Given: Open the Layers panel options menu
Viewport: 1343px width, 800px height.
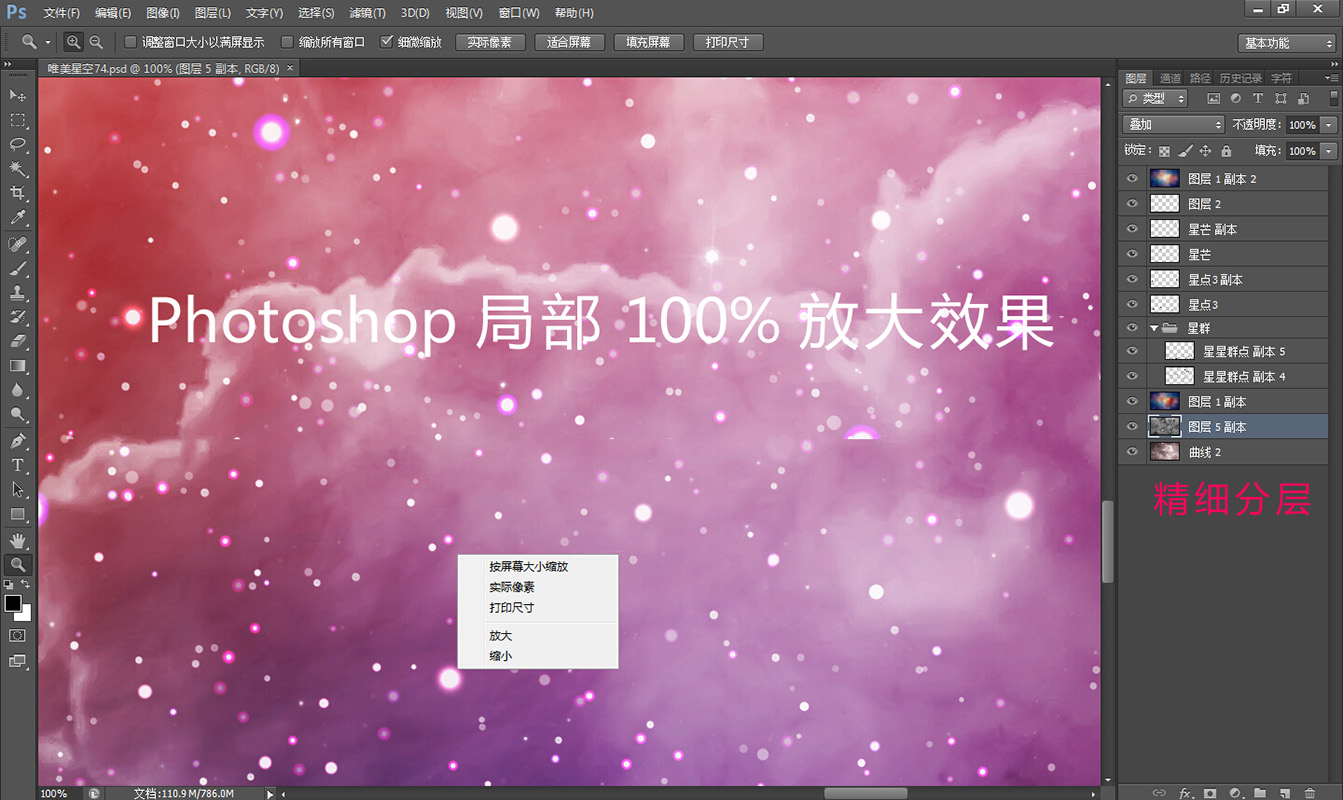Looking at the screenshot, I should (1332, 77).
